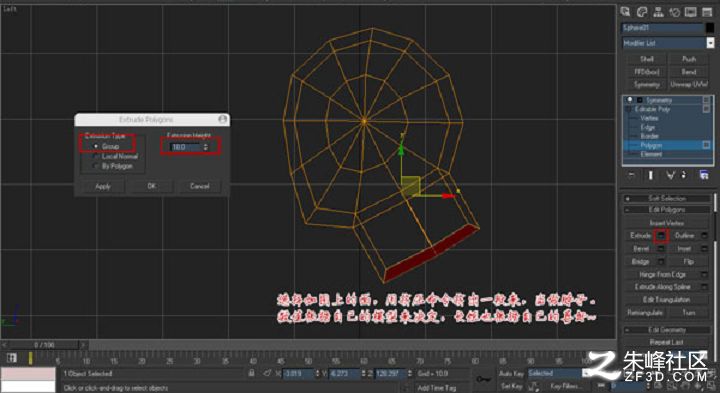This screenshot has width=720, height=393.
Task: Open Extrude Along Spline settings icon
Action: point(704,286)
